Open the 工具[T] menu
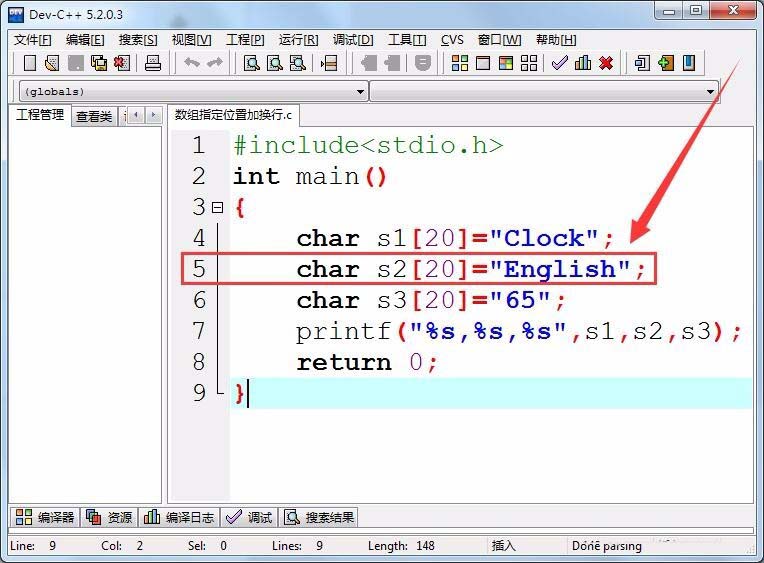This screenshot has height=563, width=764. (407, 39)
